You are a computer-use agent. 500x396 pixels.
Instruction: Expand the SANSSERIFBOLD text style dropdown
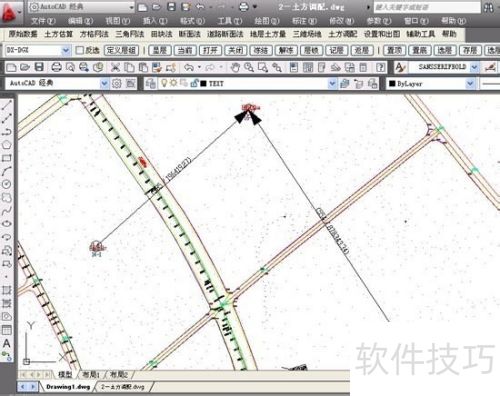(474, 67)
